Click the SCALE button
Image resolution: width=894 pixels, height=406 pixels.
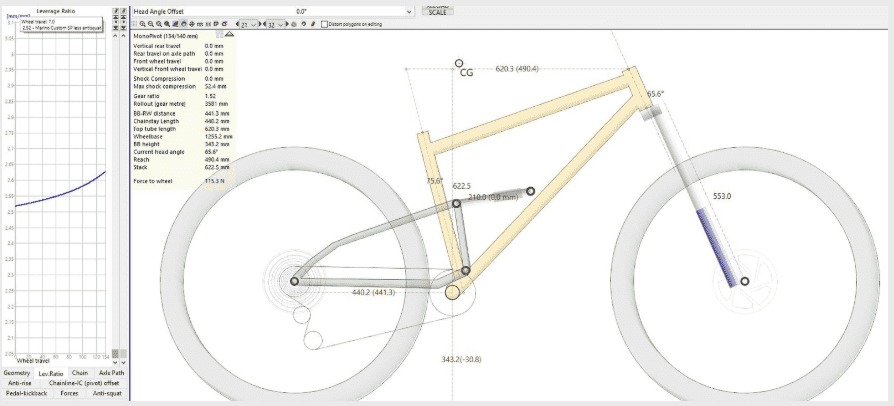point(438,12)
